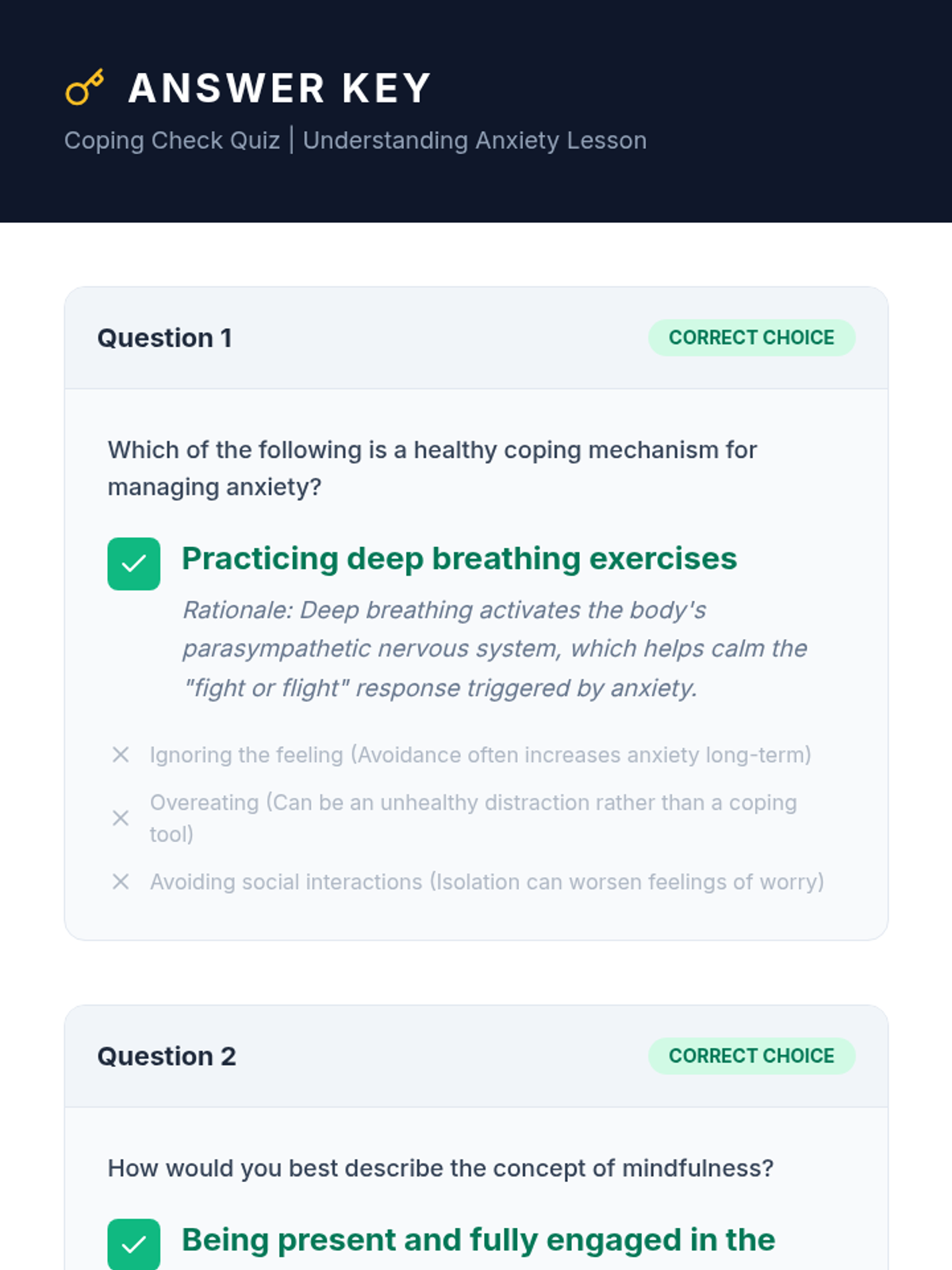
Task: Select Practicing deep breathing exercises answer text
Action: click(x=459, y=559)
